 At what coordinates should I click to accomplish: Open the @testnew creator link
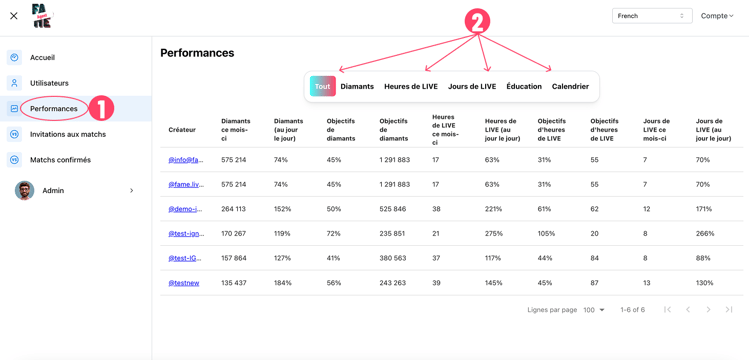184,283
